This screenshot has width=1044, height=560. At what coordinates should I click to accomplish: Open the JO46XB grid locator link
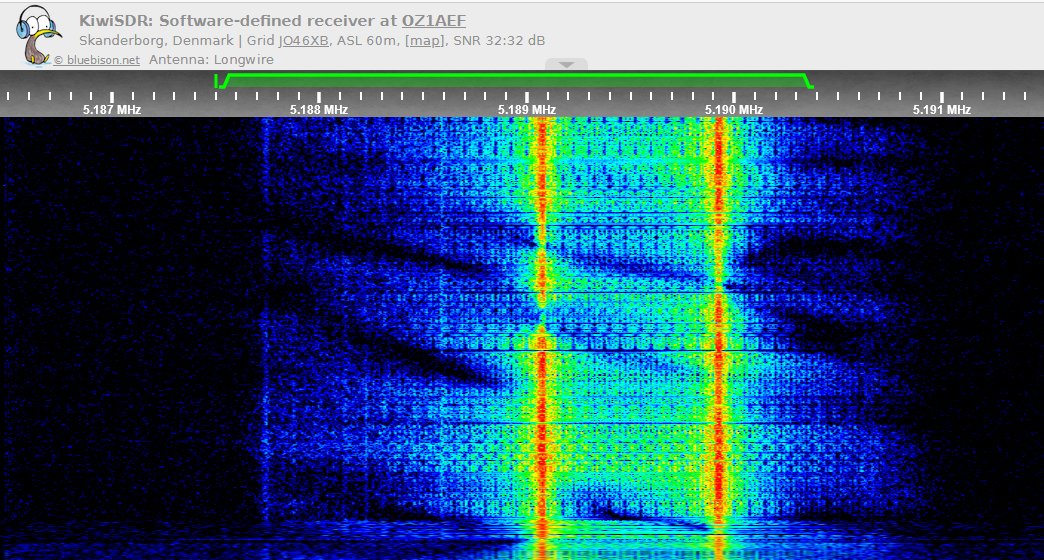coord(304,41)
